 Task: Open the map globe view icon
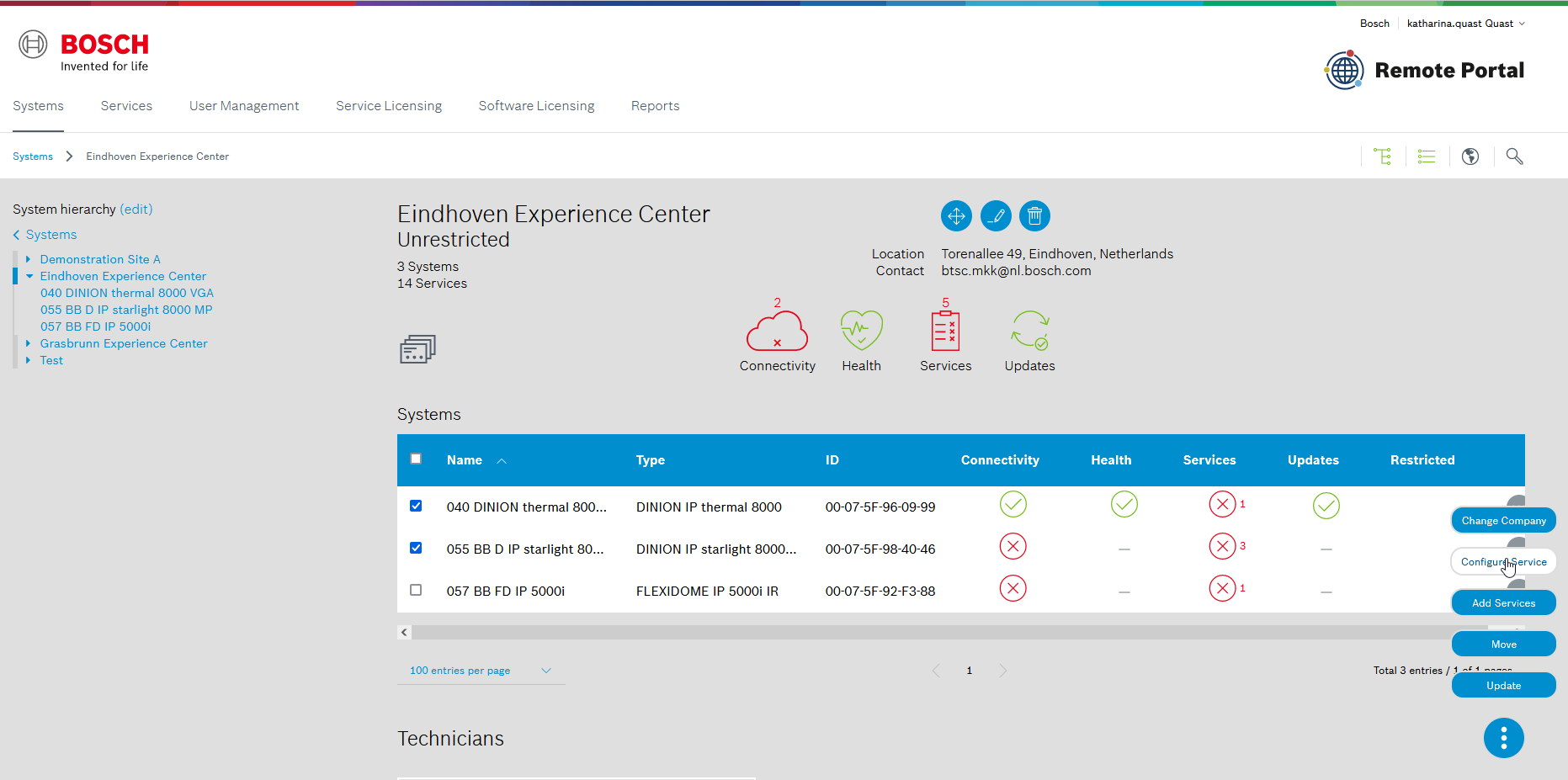[x=1470, y=156]
